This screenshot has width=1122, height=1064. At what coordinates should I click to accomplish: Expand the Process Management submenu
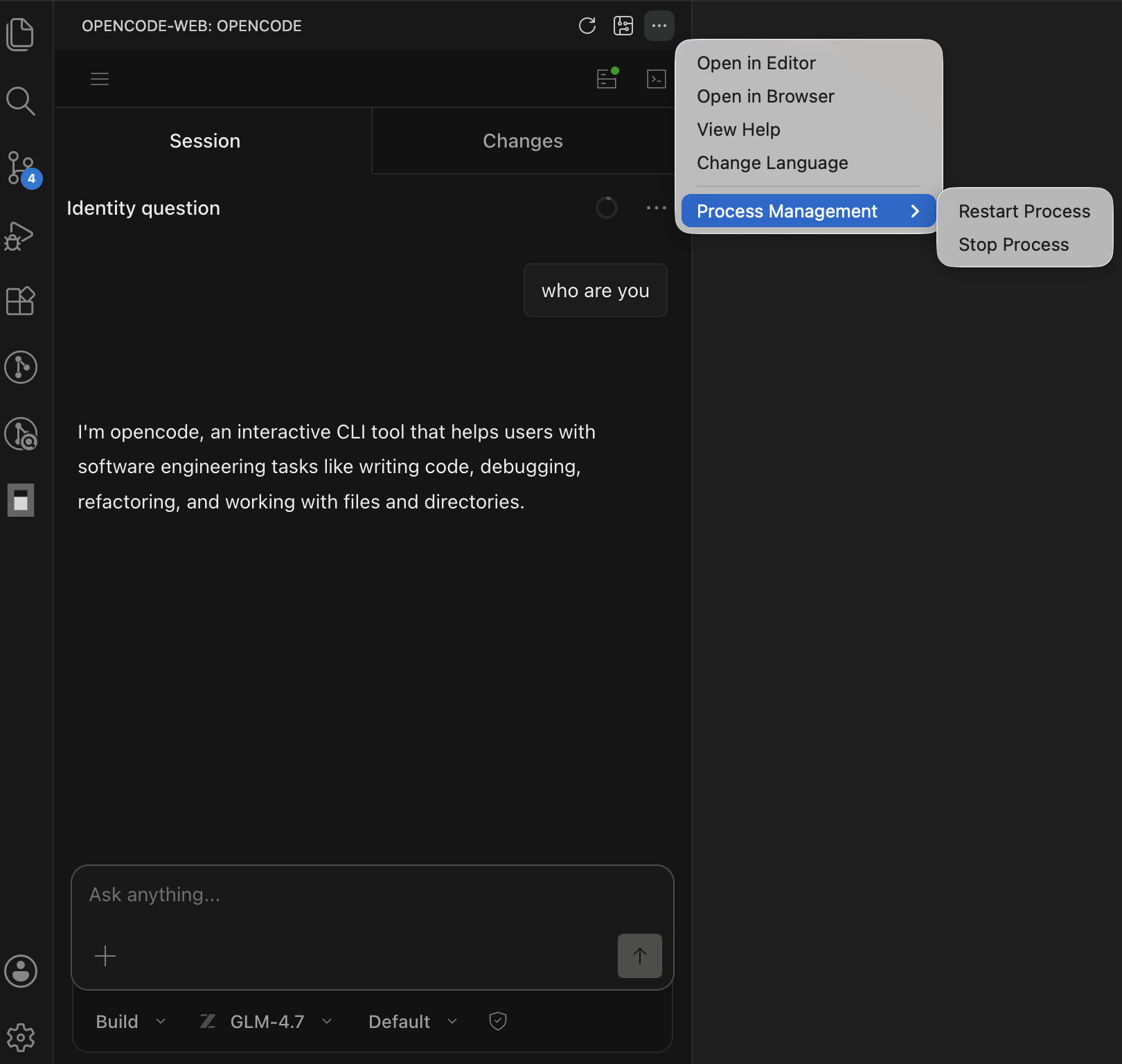[808, 211]
